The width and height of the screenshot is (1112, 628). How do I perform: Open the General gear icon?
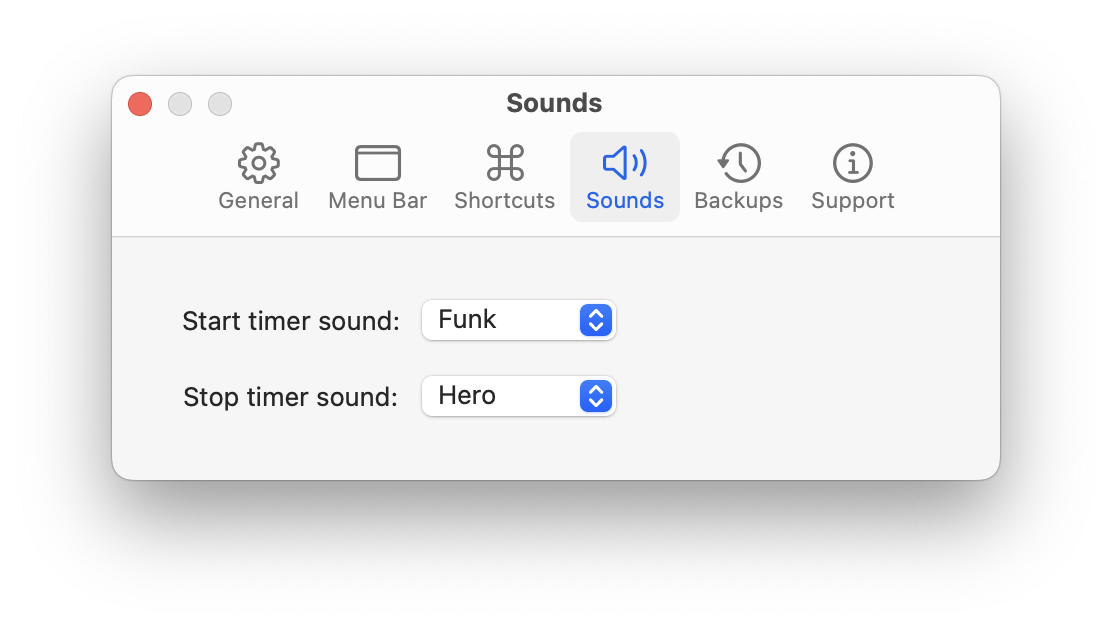coord(258,163)
